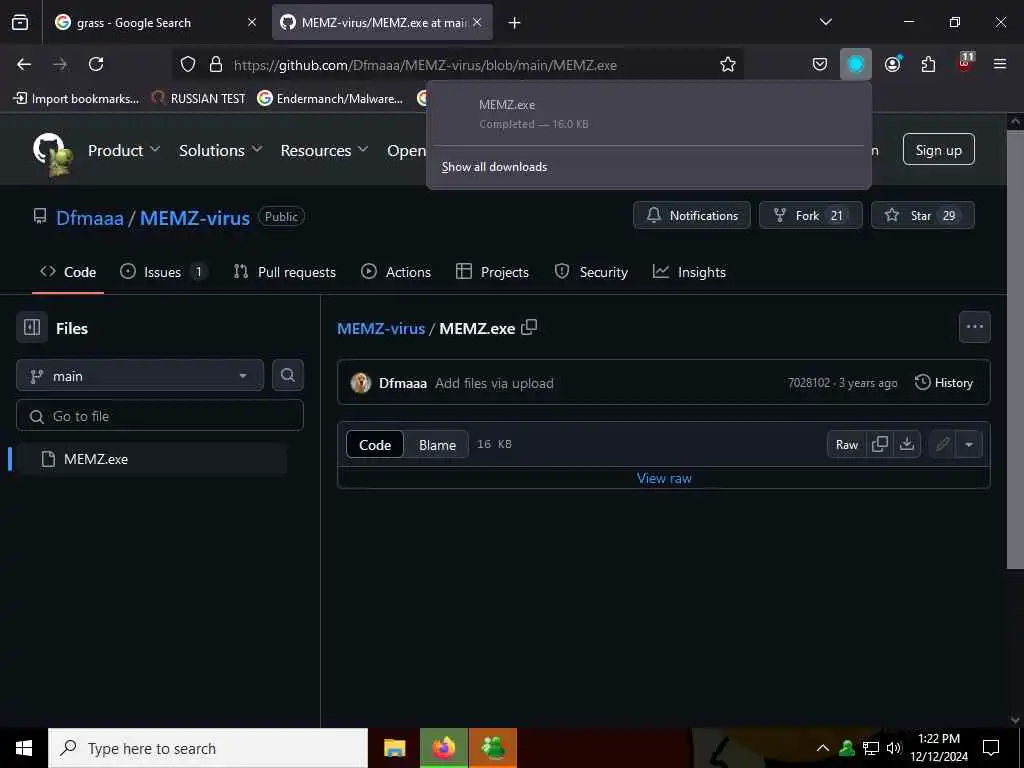1024x768 pixels.
Task: Expand the list all tabs arrow
Action: pyautogui.click(x=825, y=22)
